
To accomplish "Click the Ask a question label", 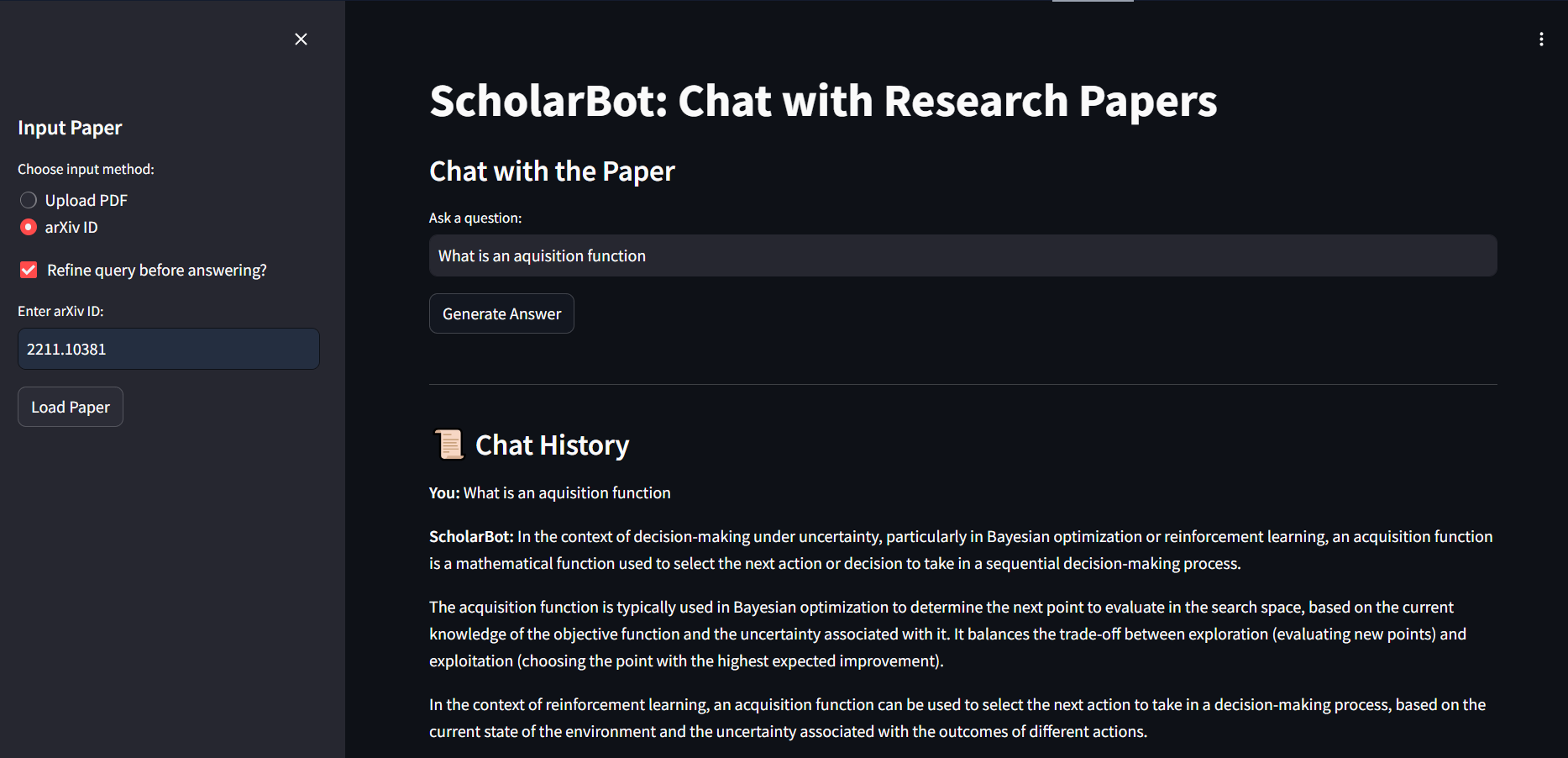I will 475,218.
